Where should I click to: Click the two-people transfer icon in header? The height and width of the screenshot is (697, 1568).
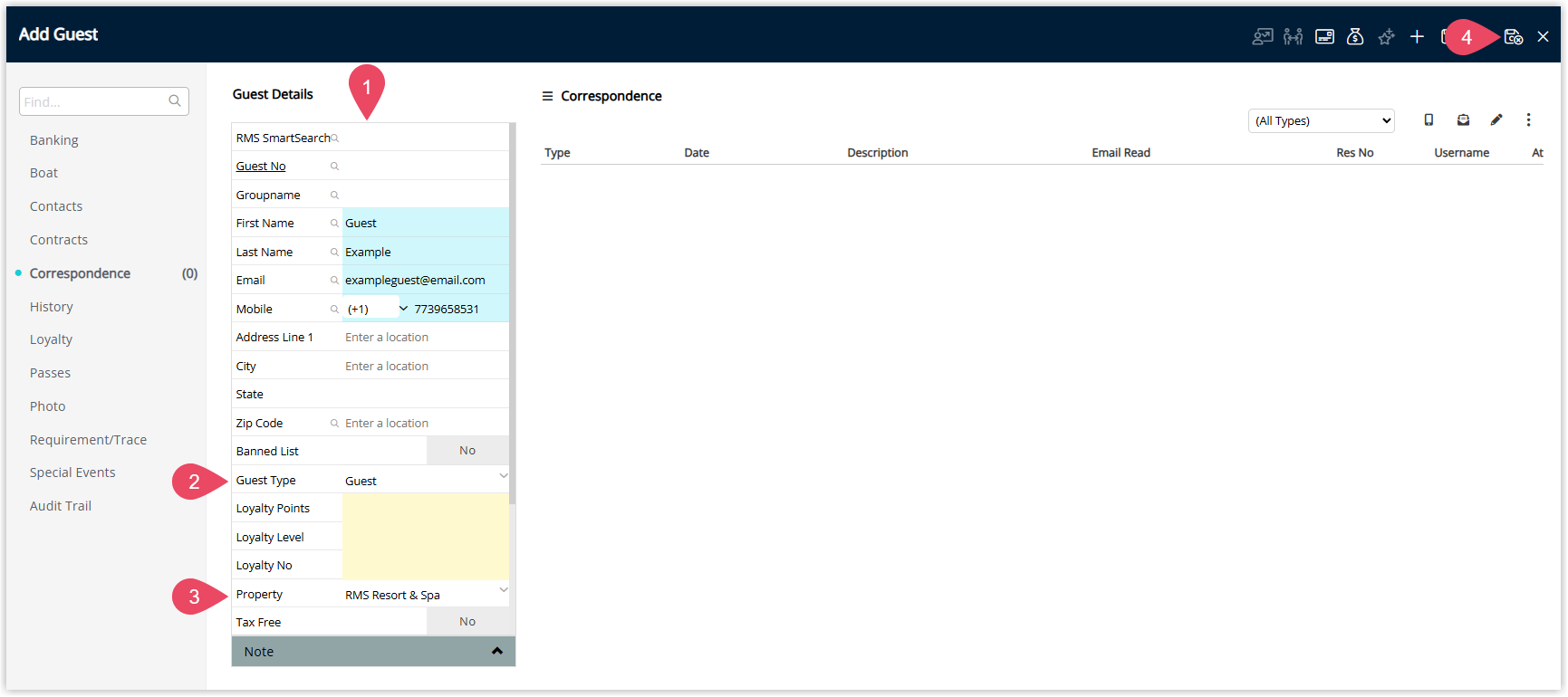1294,36
